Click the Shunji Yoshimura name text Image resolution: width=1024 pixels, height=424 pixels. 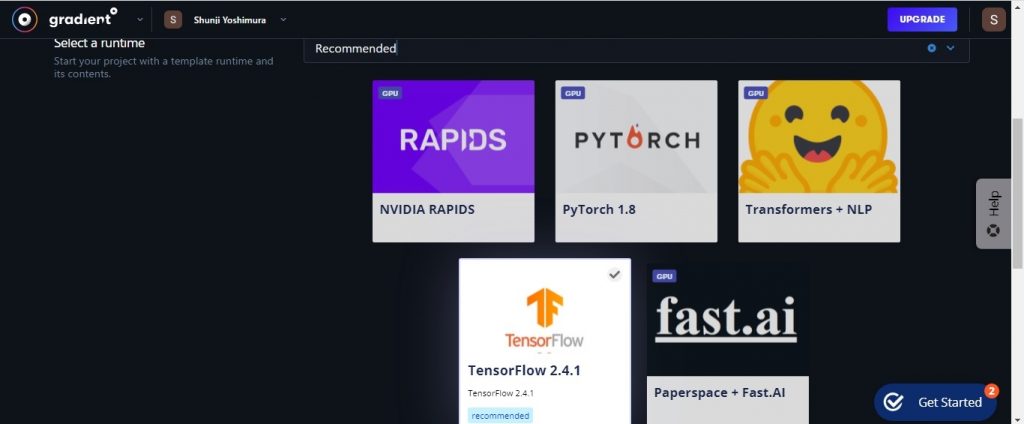229,20
